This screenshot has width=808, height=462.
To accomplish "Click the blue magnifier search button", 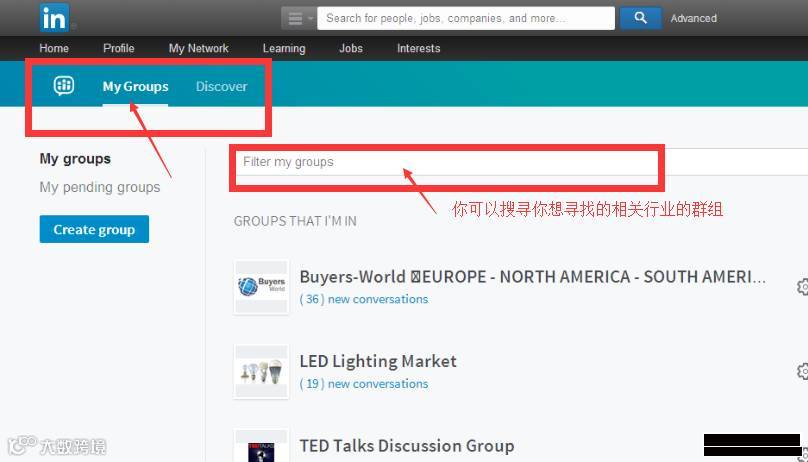I will pos(641,19).
